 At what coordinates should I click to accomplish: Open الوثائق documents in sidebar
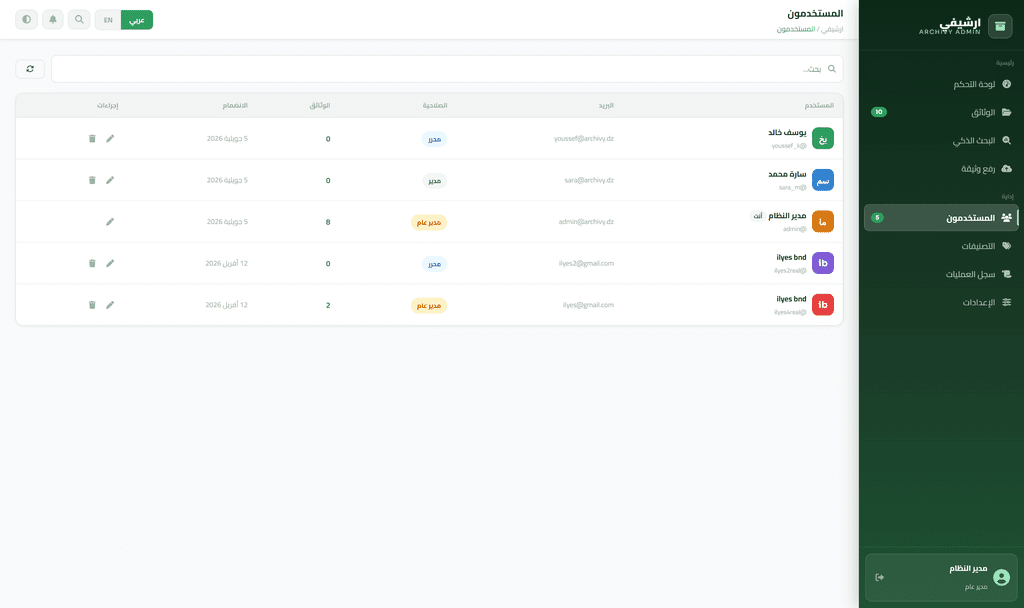coord(941,112)
